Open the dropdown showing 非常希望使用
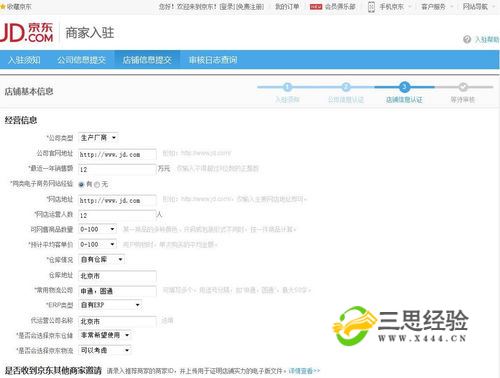The height and width of the screenshot is (378, 500). [x=105, y=335]
